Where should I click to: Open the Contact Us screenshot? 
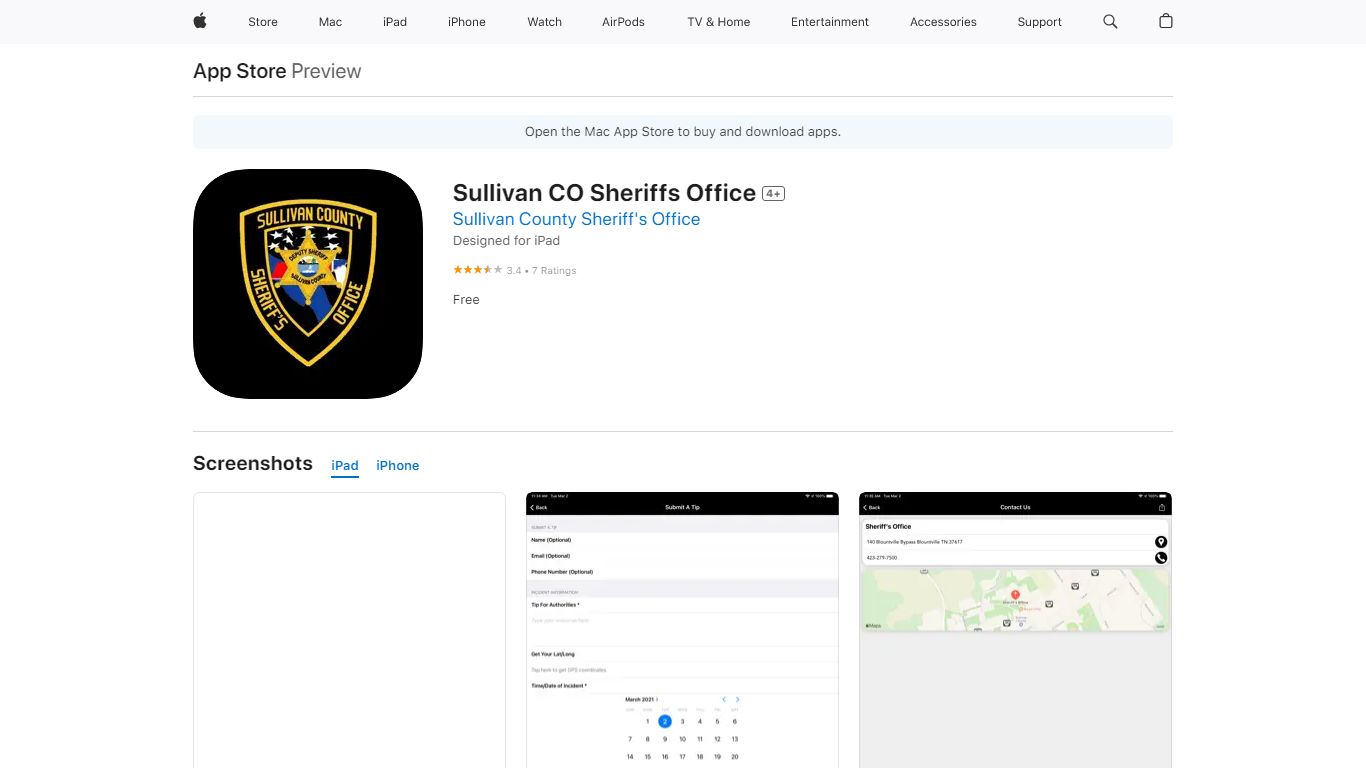click(x=1015, y=630)
